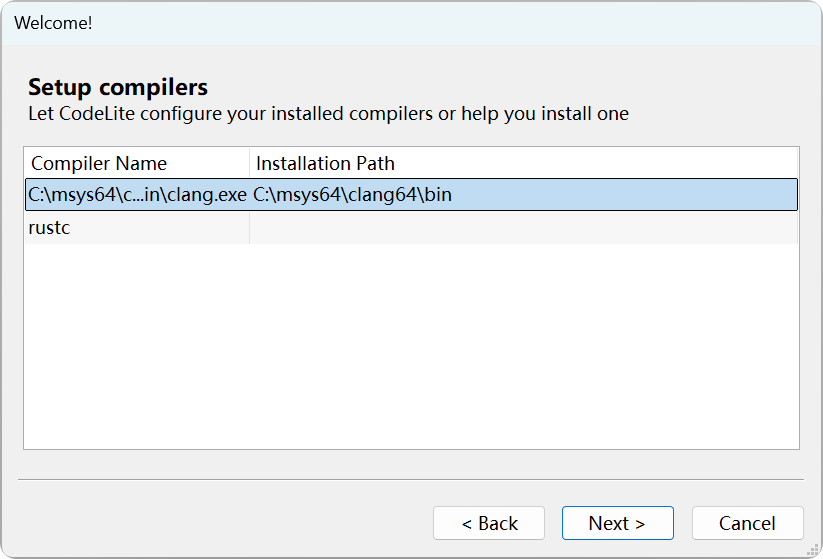This screenshot has height=559, width=823.
Task: Click the blank area of the compiler list
Action: pyautogui.click(x=410, y=350)
